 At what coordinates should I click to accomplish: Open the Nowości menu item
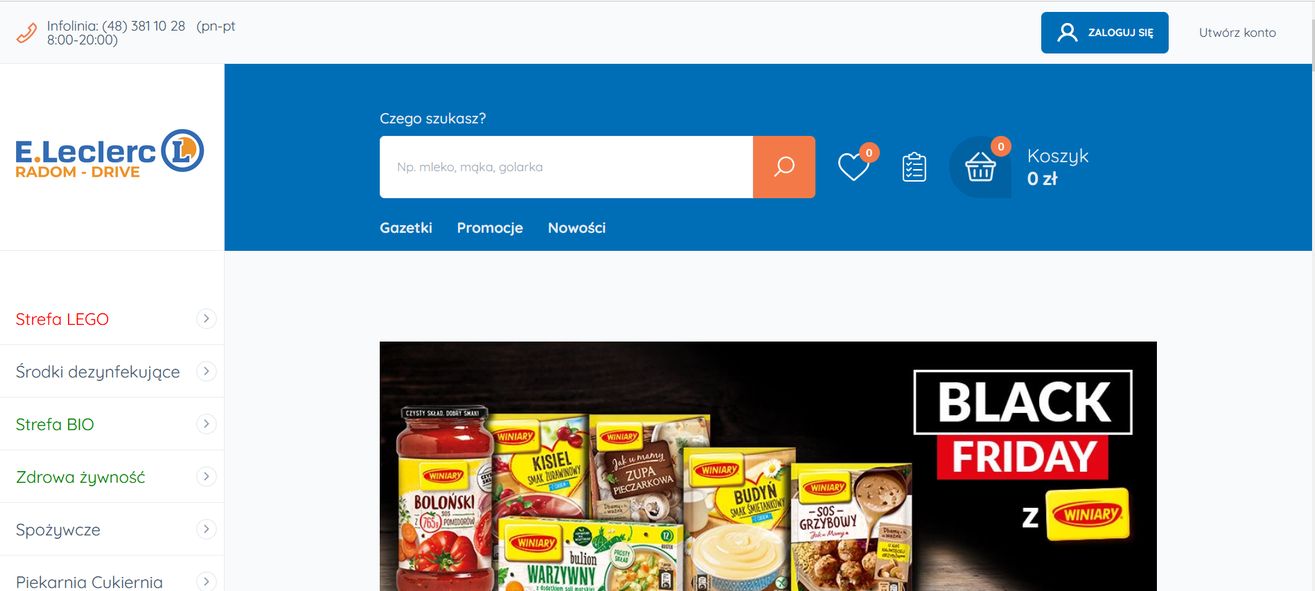[577, 228]
